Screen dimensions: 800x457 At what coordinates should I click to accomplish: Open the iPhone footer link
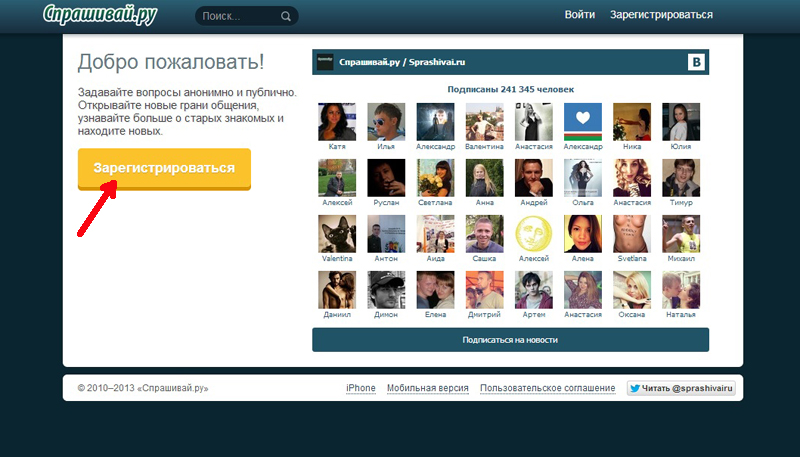(360, 388)
